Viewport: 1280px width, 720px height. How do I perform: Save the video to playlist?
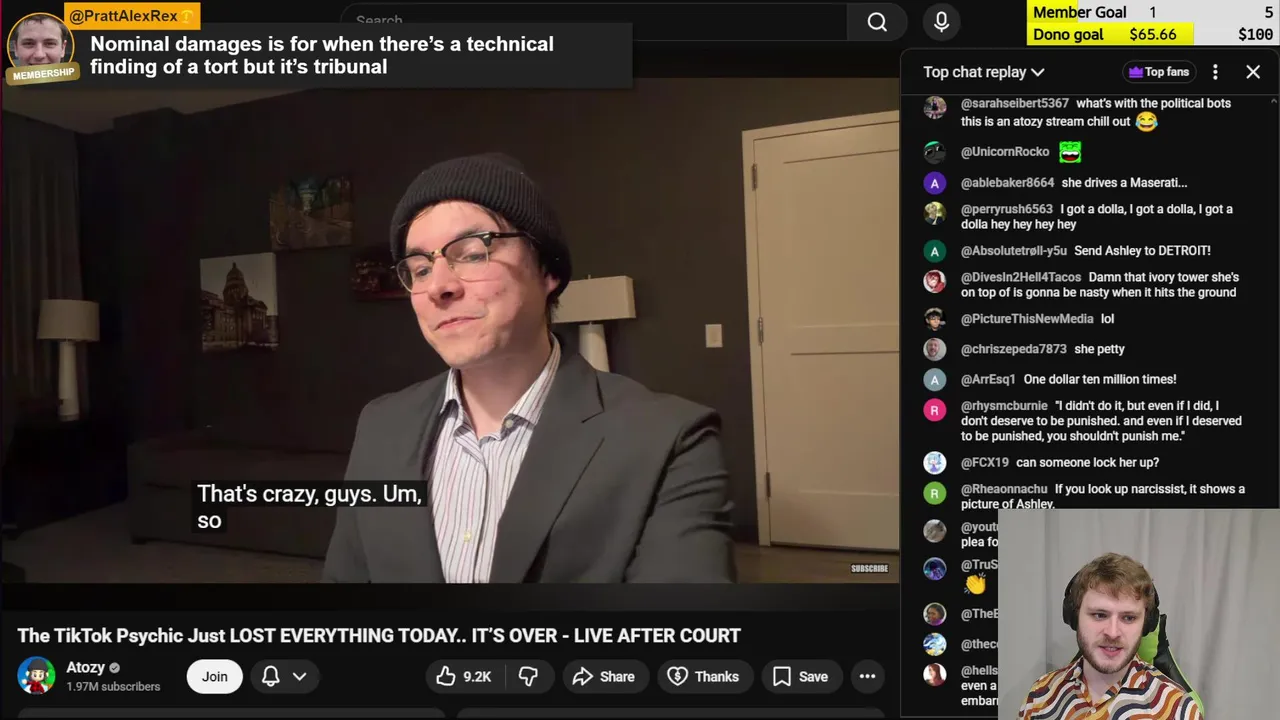[800, 677]
